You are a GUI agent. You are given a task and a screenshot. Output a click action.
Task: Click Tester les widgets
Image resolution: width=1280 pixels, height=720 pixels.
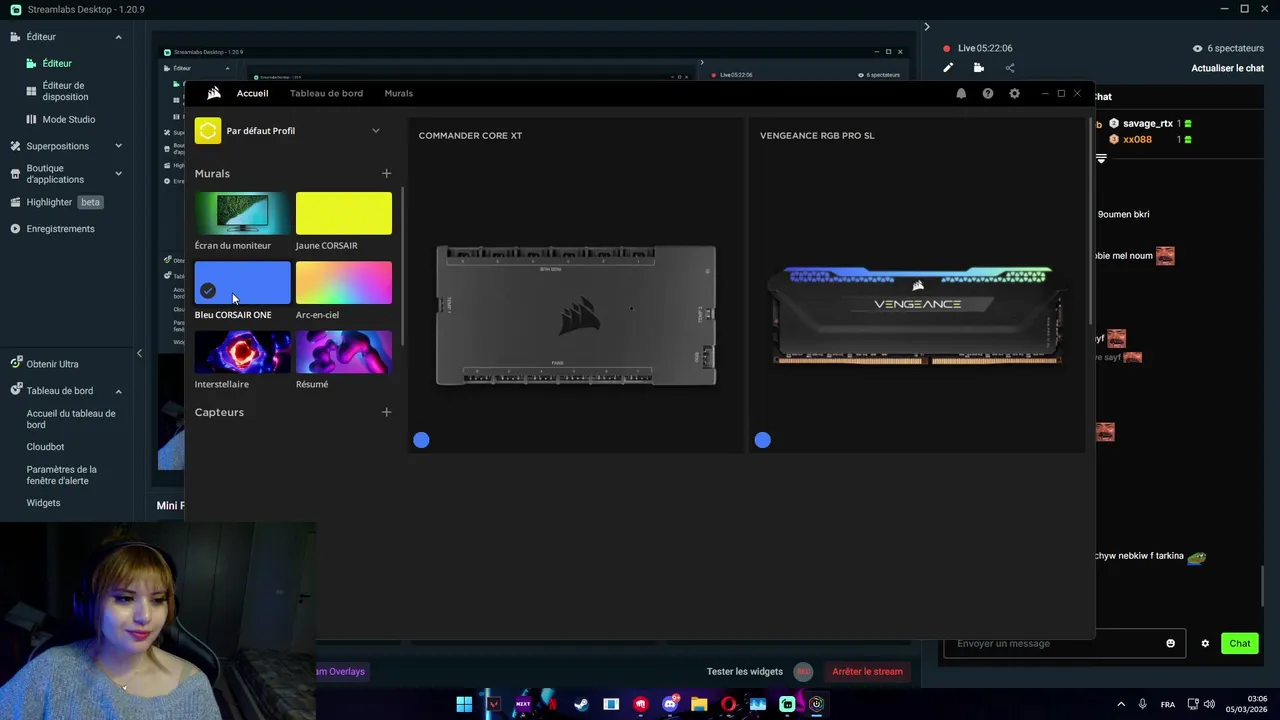(x=744, y=671)
